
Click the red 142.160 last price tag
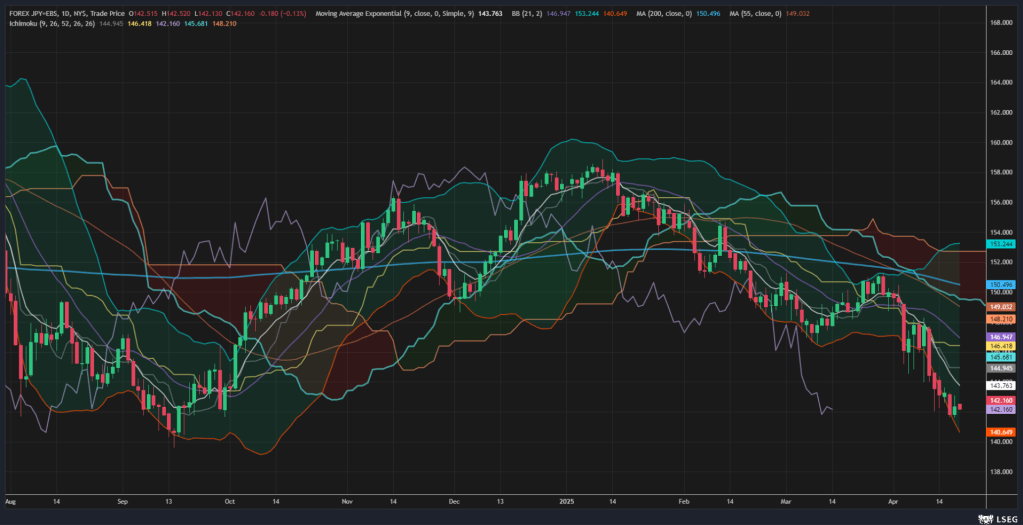[1002, 400]
